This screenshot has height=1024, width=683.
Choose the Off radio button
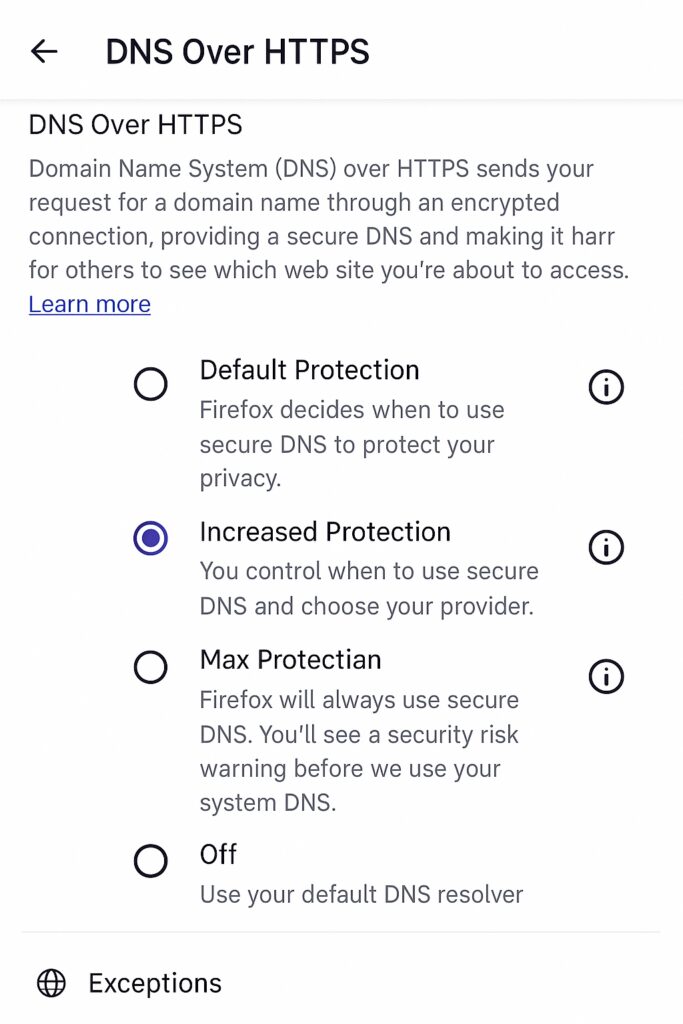pyautogui.click(x=151, y=860)
